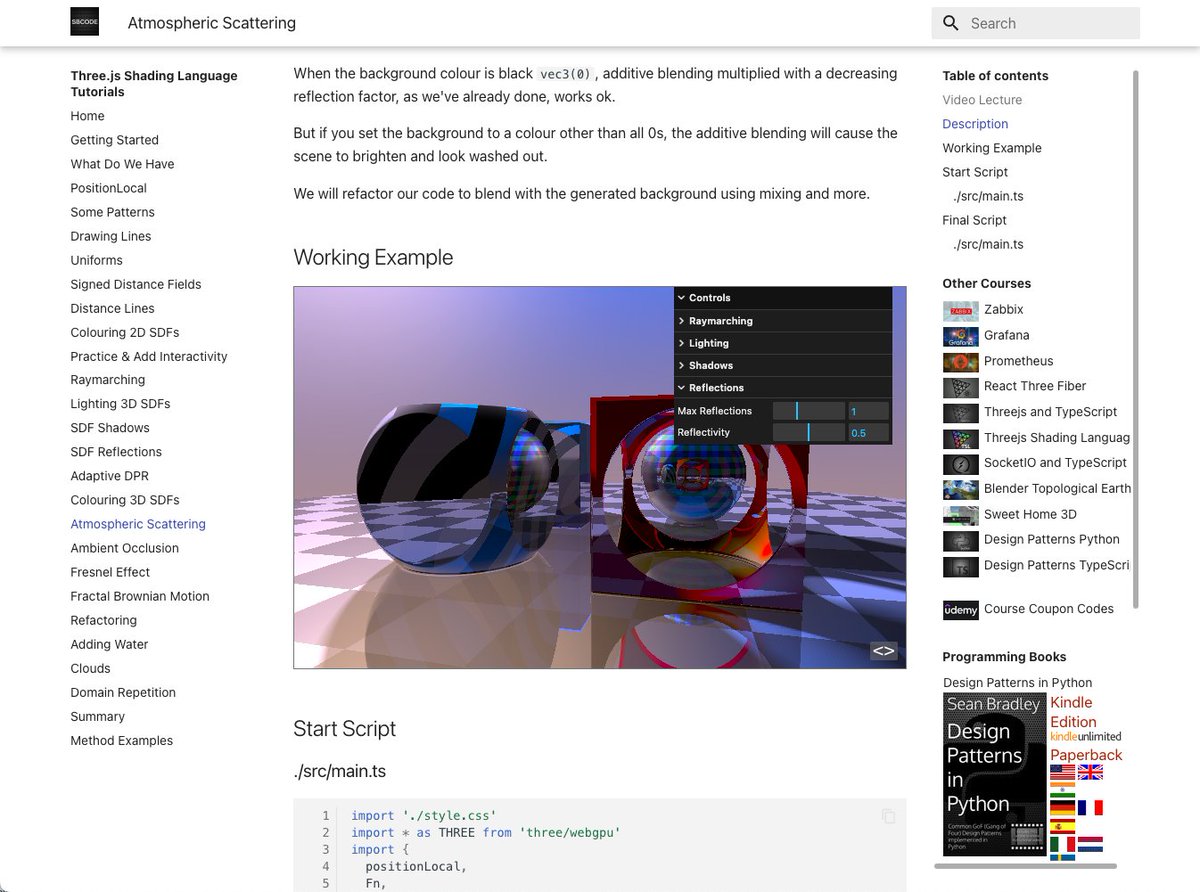This screenshot has height=892, width=1200.
Task: Click the search magnifier icon
Action: (949, 22)
